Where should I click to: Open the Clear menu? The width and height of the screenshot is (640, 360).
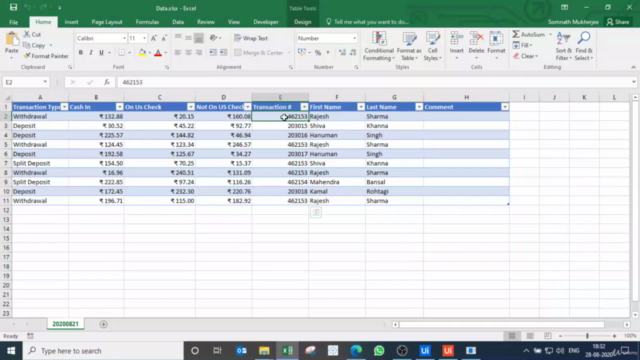526,56
